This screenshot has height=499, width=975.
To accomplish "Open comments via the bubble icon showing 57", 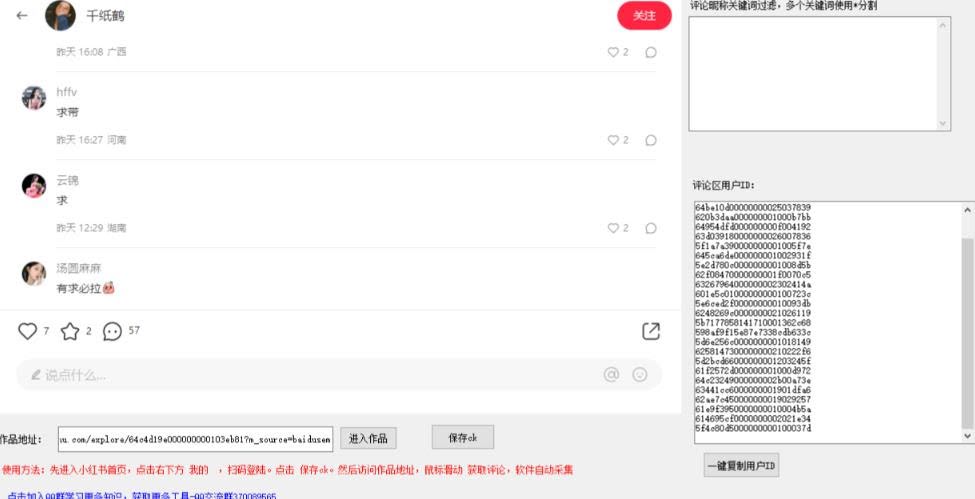I will click(x=112, y=331).
